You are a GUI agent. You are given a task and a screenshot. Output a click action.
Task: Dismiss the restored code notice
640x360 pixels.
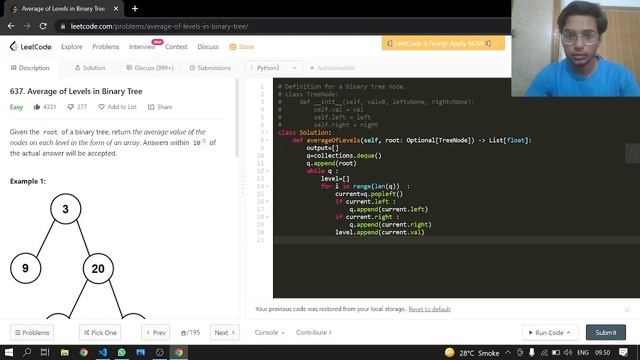[x=627, y=310]
